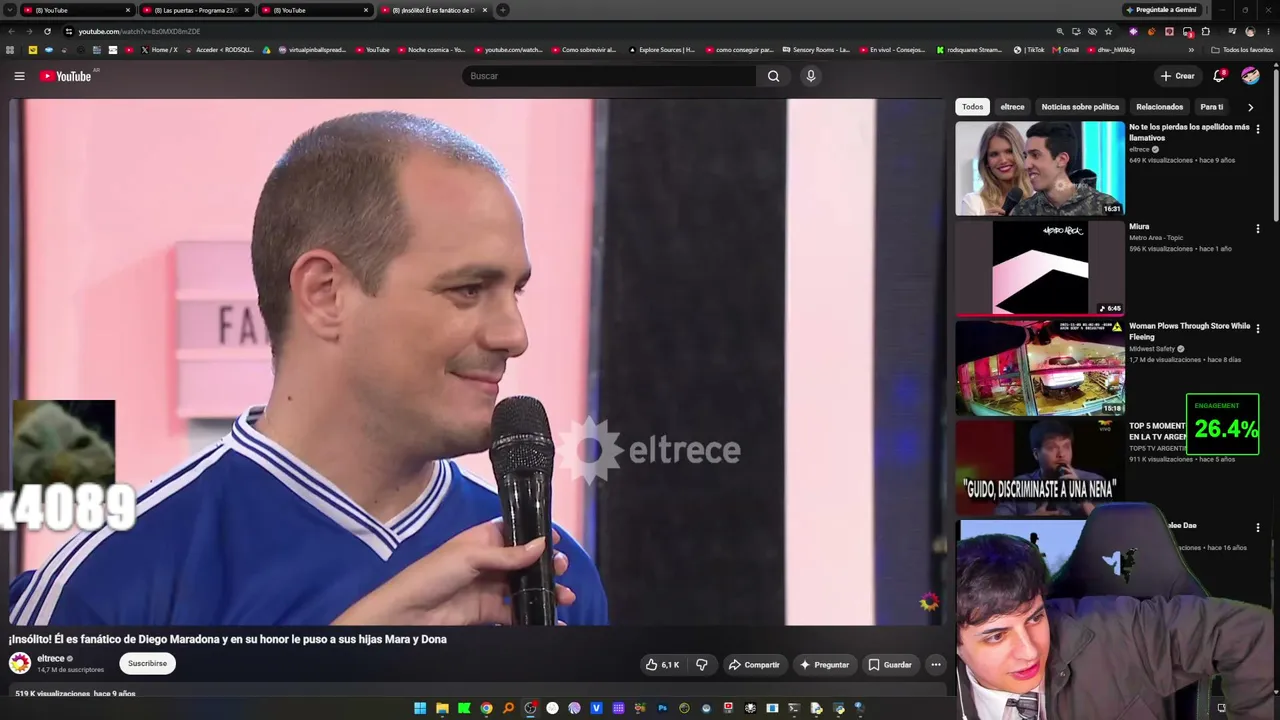
Task: Focus the YouTube Buscar search field
Action: click(x=609, y=76)
